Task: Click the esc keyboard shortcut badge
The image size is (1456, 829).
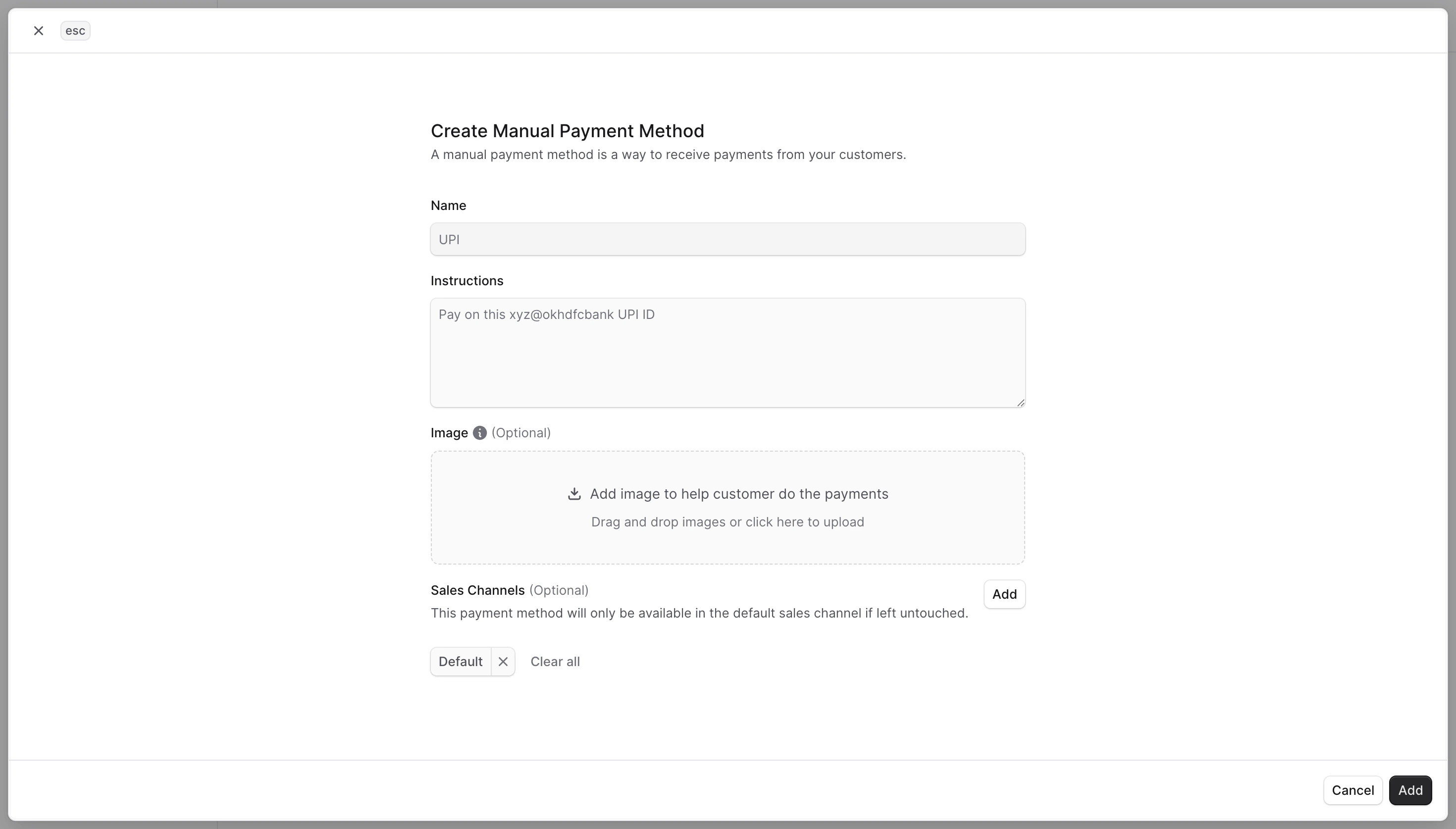Action: pos(75,30)
